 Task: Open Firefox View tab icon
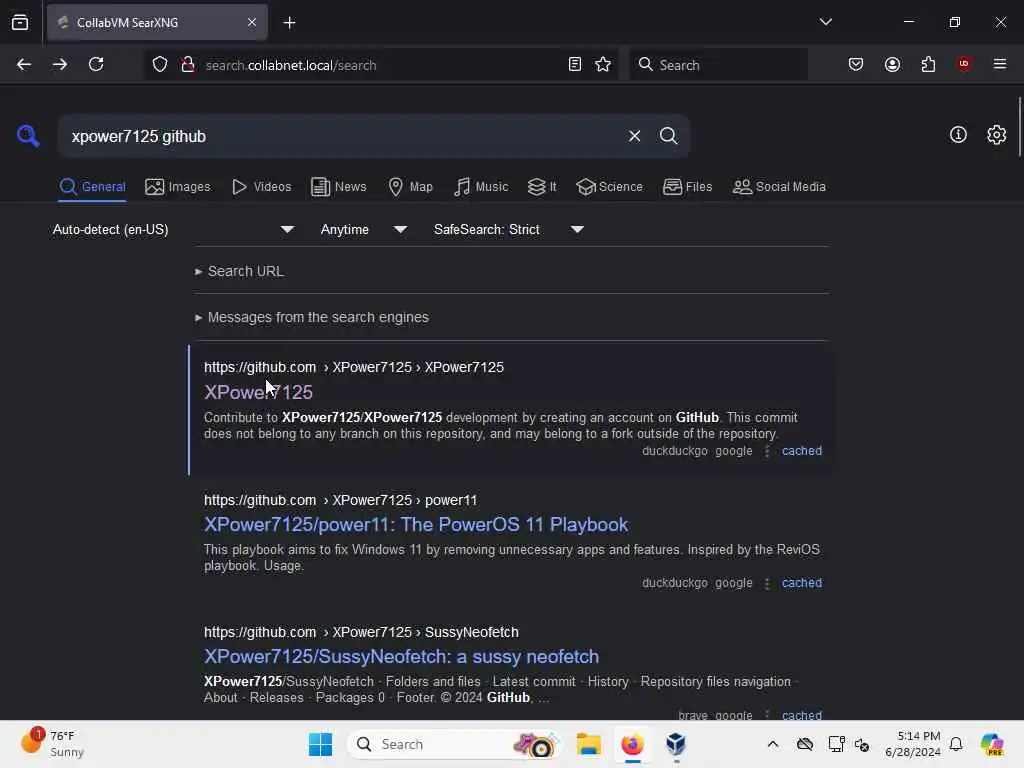pyautogui.click(x=20, y=23)
